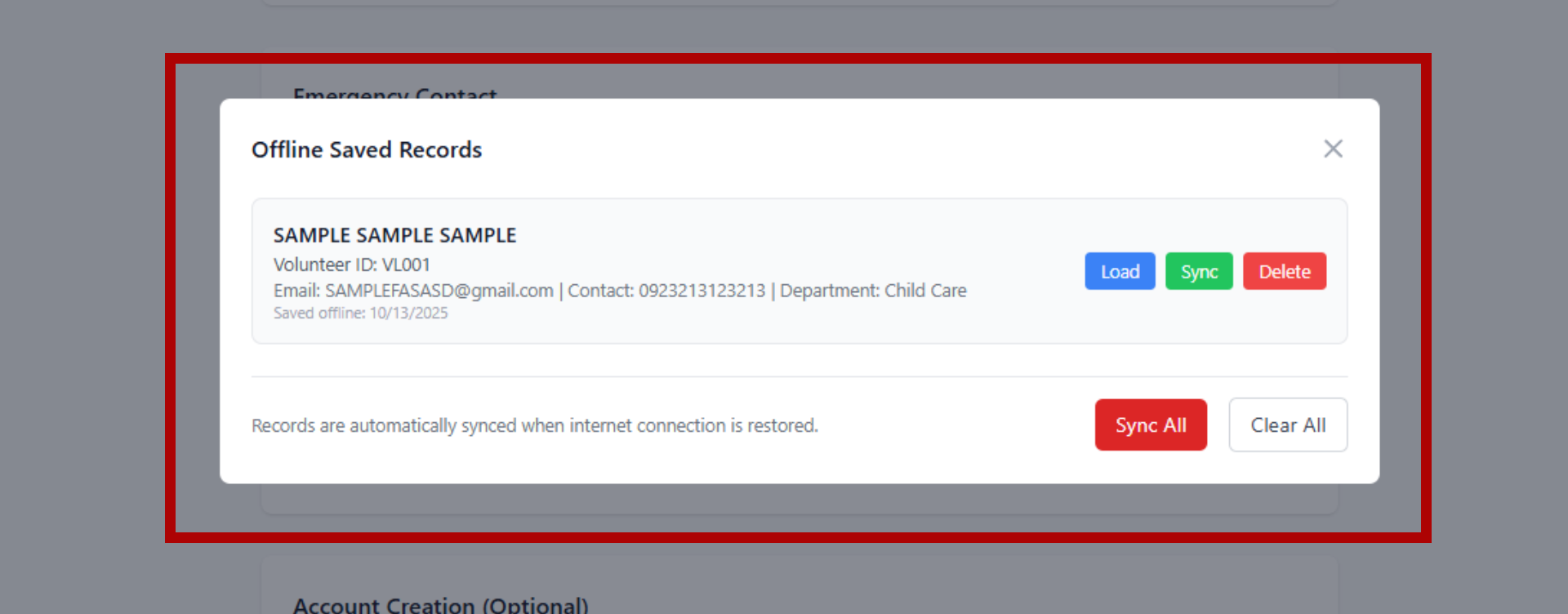Screen dimensions: 1568x614
Task: Select the SAMPLE SAMPLE SAMPLE record name
Action: pos(394,235)
